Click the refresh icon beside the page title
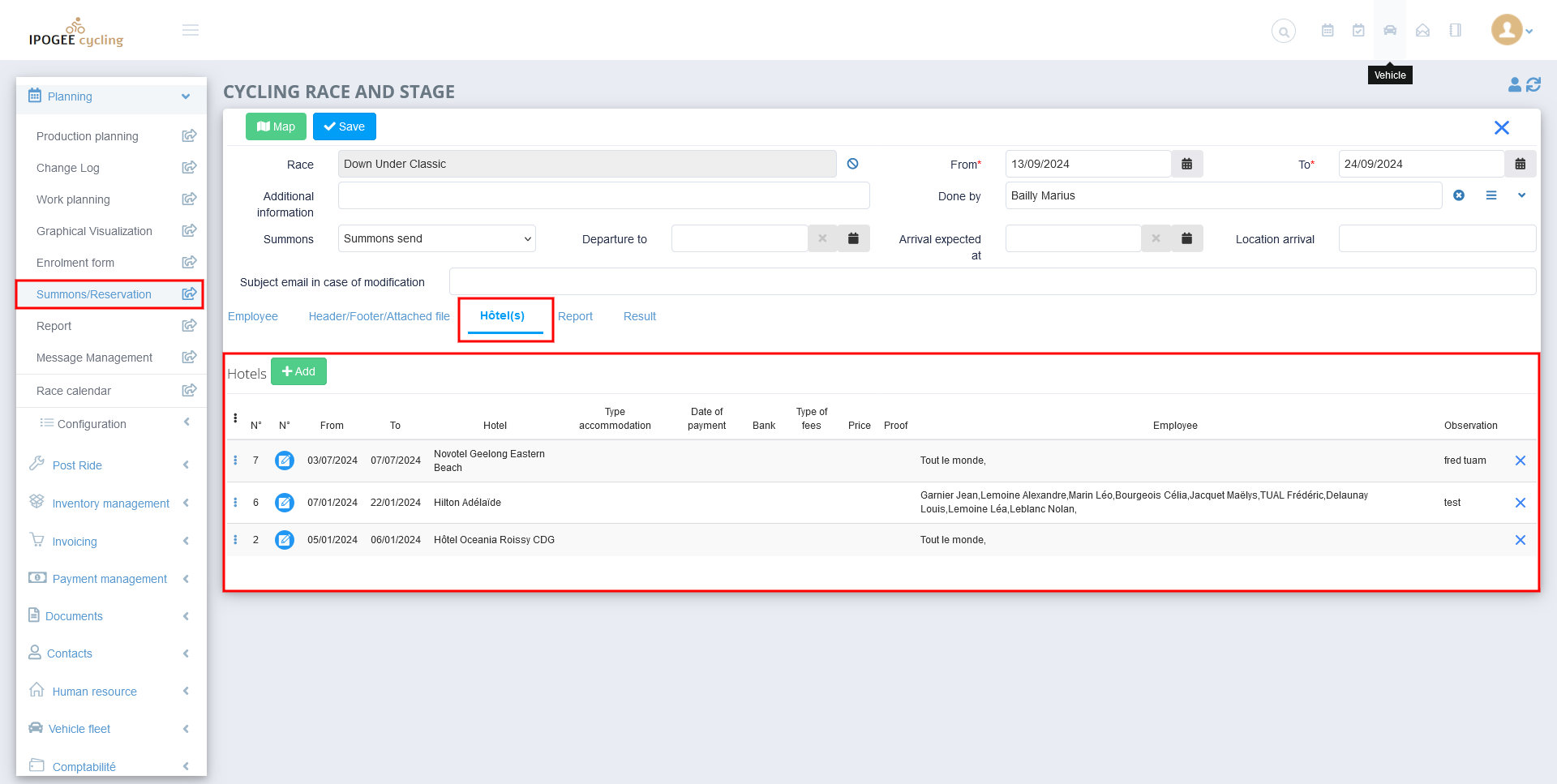Image resolution: width=1557 pixels, height=784 pixels. [1533, 84]
